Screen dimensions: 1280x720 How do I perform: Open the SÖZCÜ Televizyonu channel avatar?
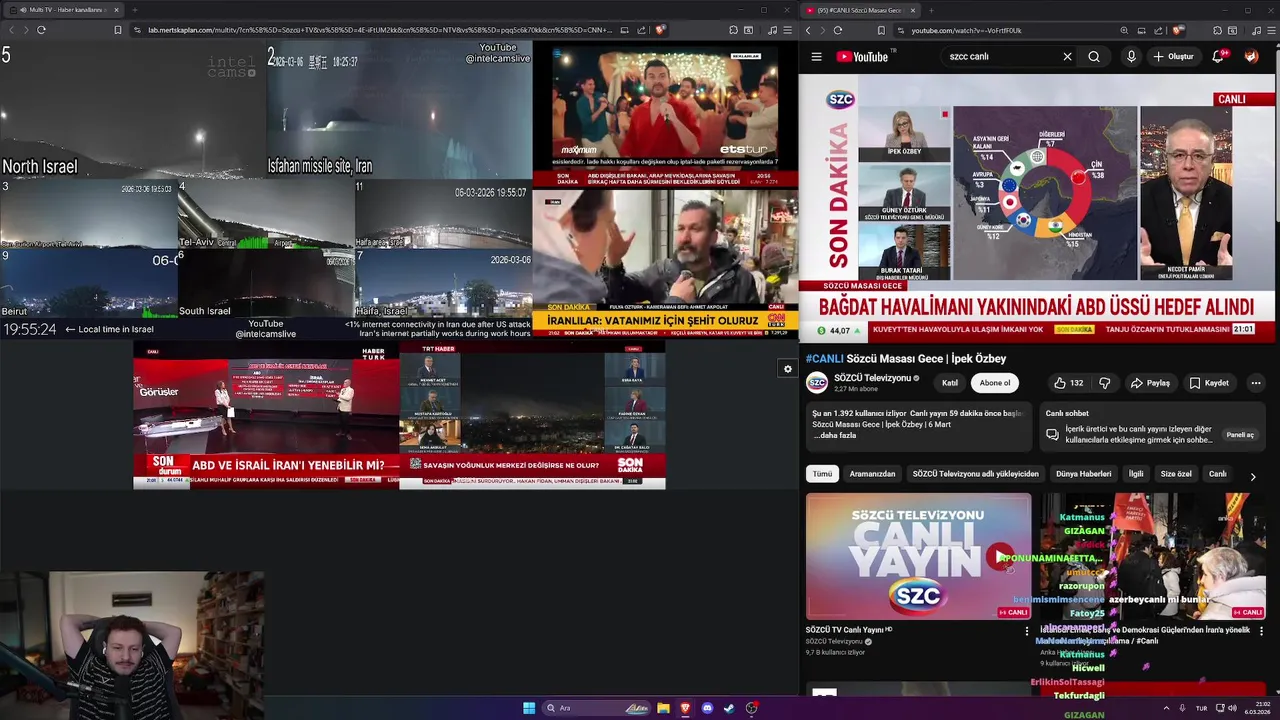pyautogui.click(x=817, y=383)
